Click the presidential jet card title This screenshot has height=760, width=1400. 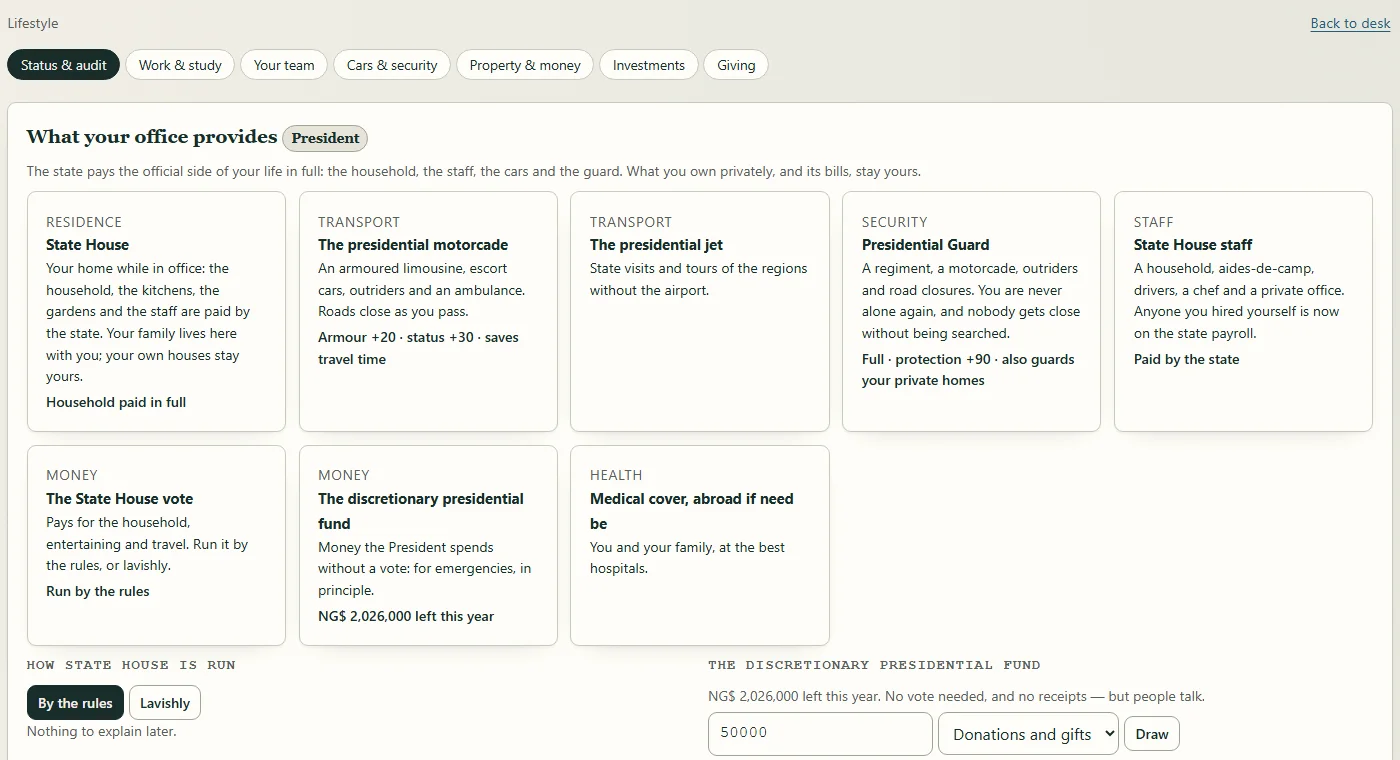pyautogui.click(x=656, y=245)
